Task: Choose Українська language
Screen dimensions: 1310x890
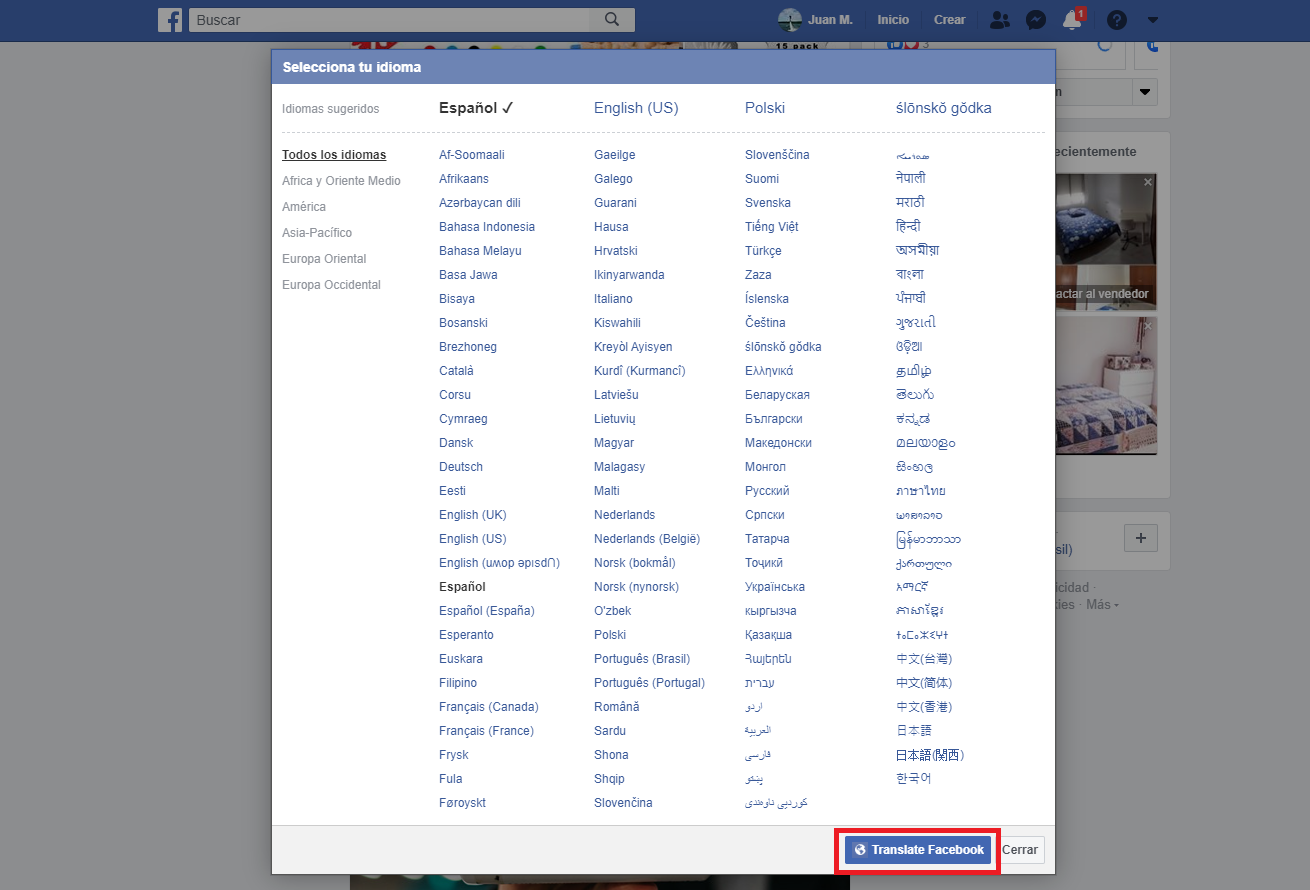Action: click(775, 587)
